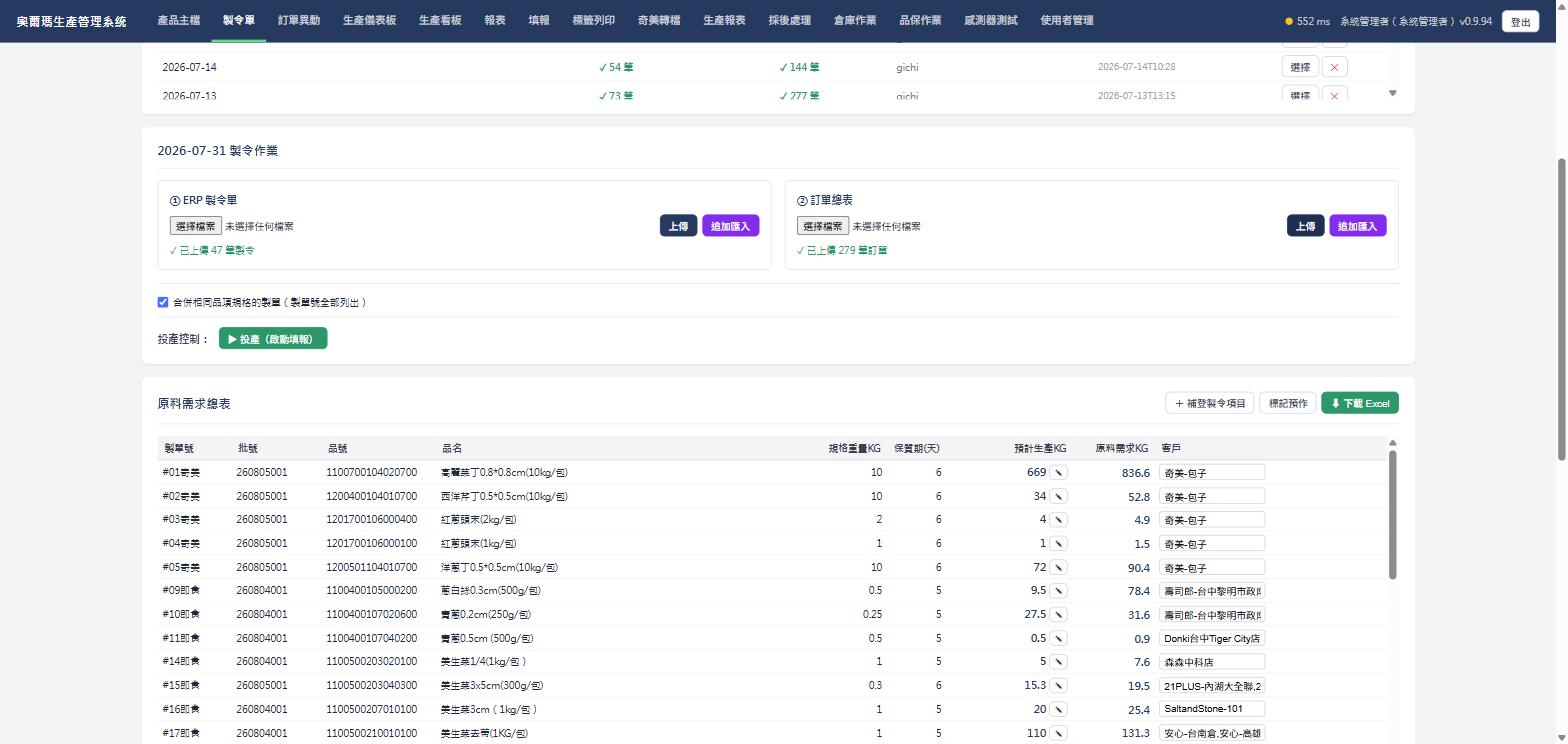
Task: Choose file for ERP 製令單 upload
Action: [196, 226]
